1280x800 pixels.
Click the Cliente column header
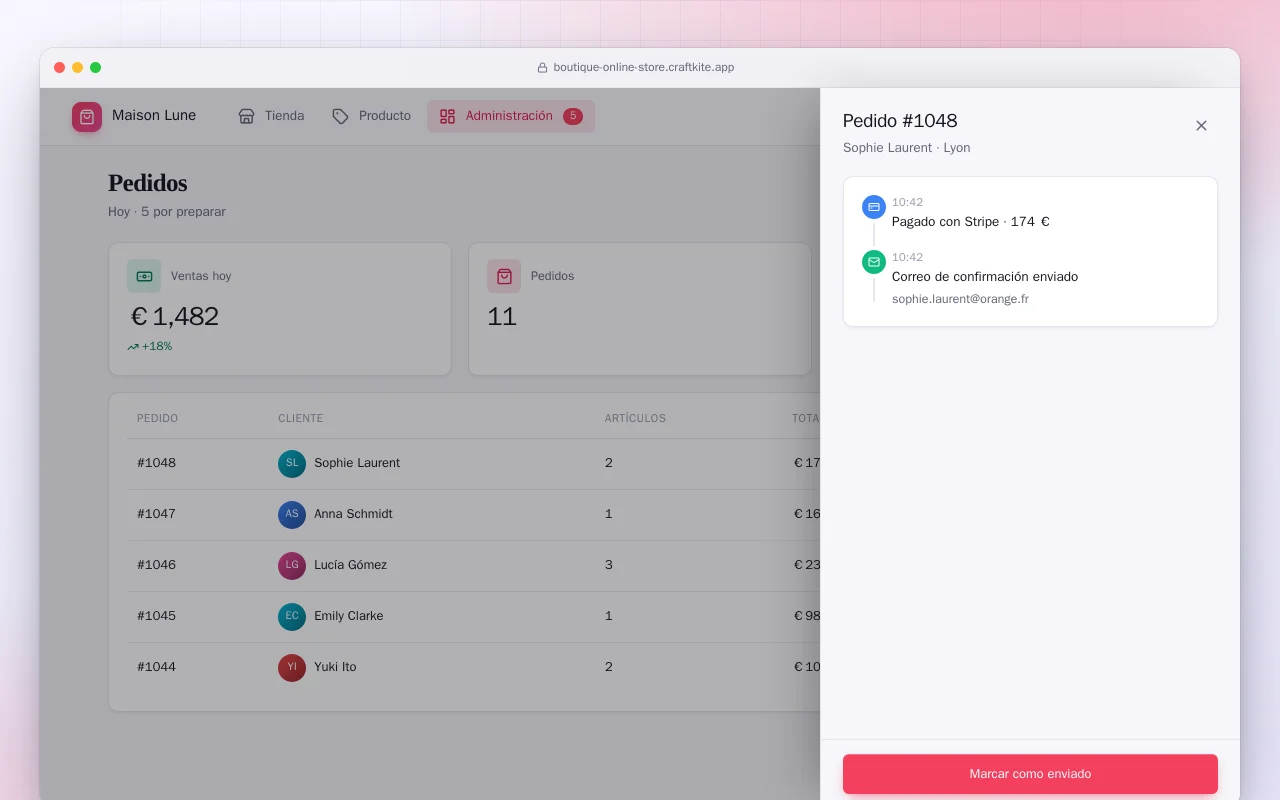point(301,418)
